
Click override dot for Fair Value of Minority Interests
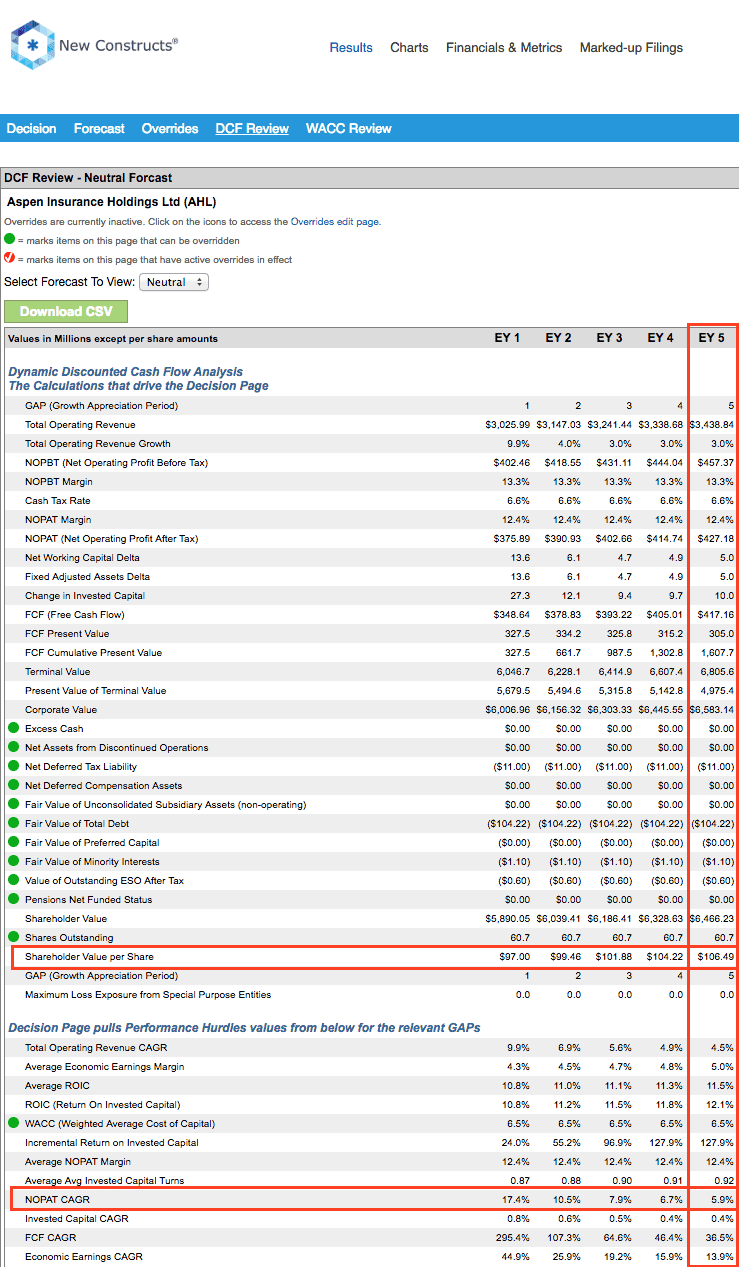pyautogui.click(x=13, y=861)
